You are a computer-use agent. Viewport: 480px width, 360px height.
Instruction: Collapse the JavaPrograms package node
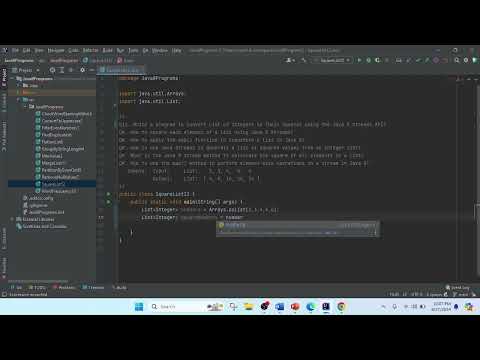point(25,107)
